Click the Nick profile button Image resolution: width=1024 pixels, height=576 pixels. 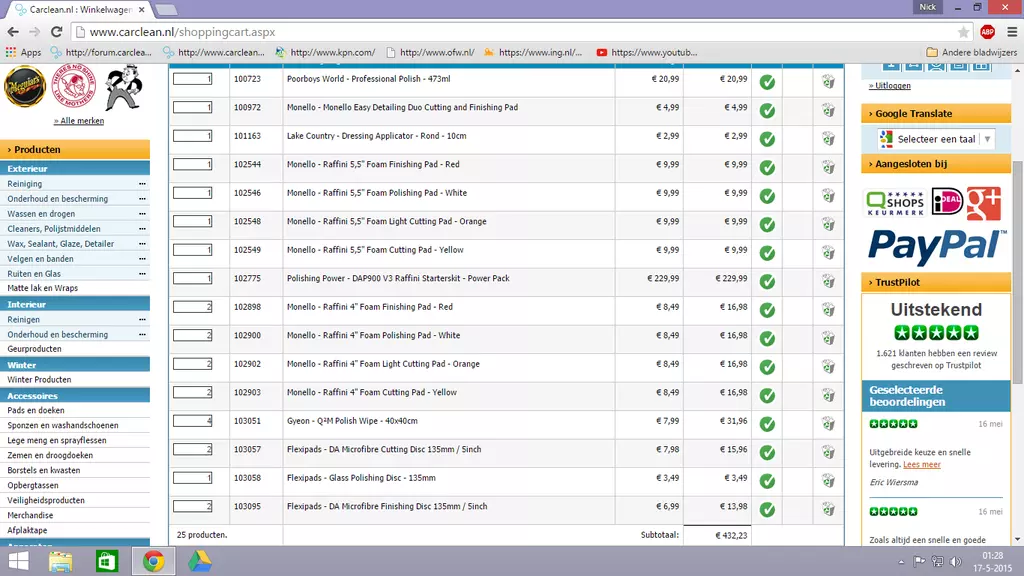pos(927,7)
